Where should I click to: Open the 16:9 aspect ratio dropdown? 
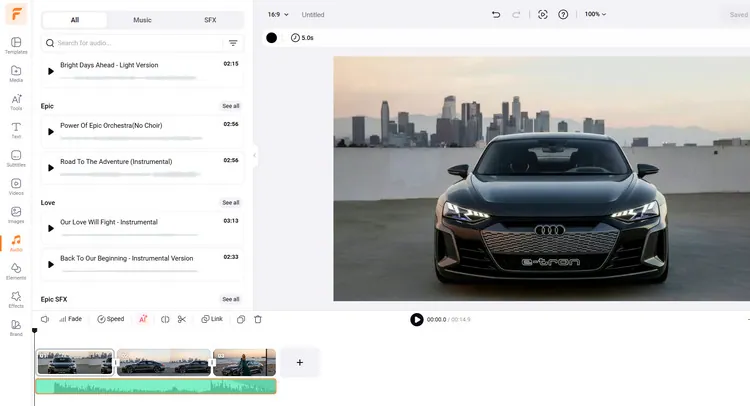pyautogui.click(x=278, y=15)
